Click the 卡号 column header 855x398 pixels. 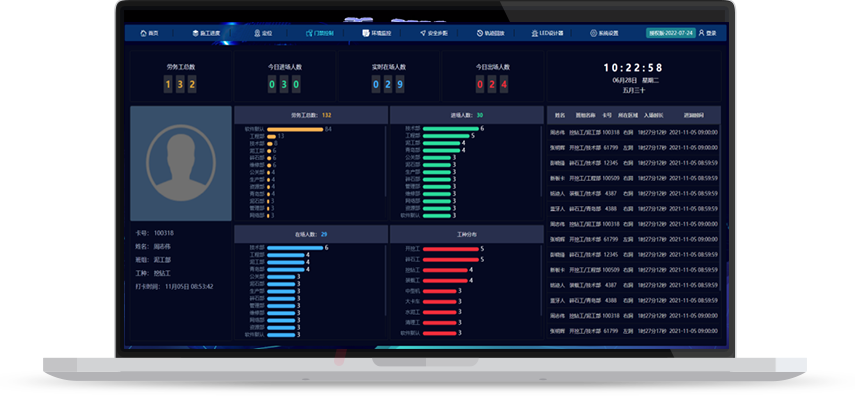point(607,116)
